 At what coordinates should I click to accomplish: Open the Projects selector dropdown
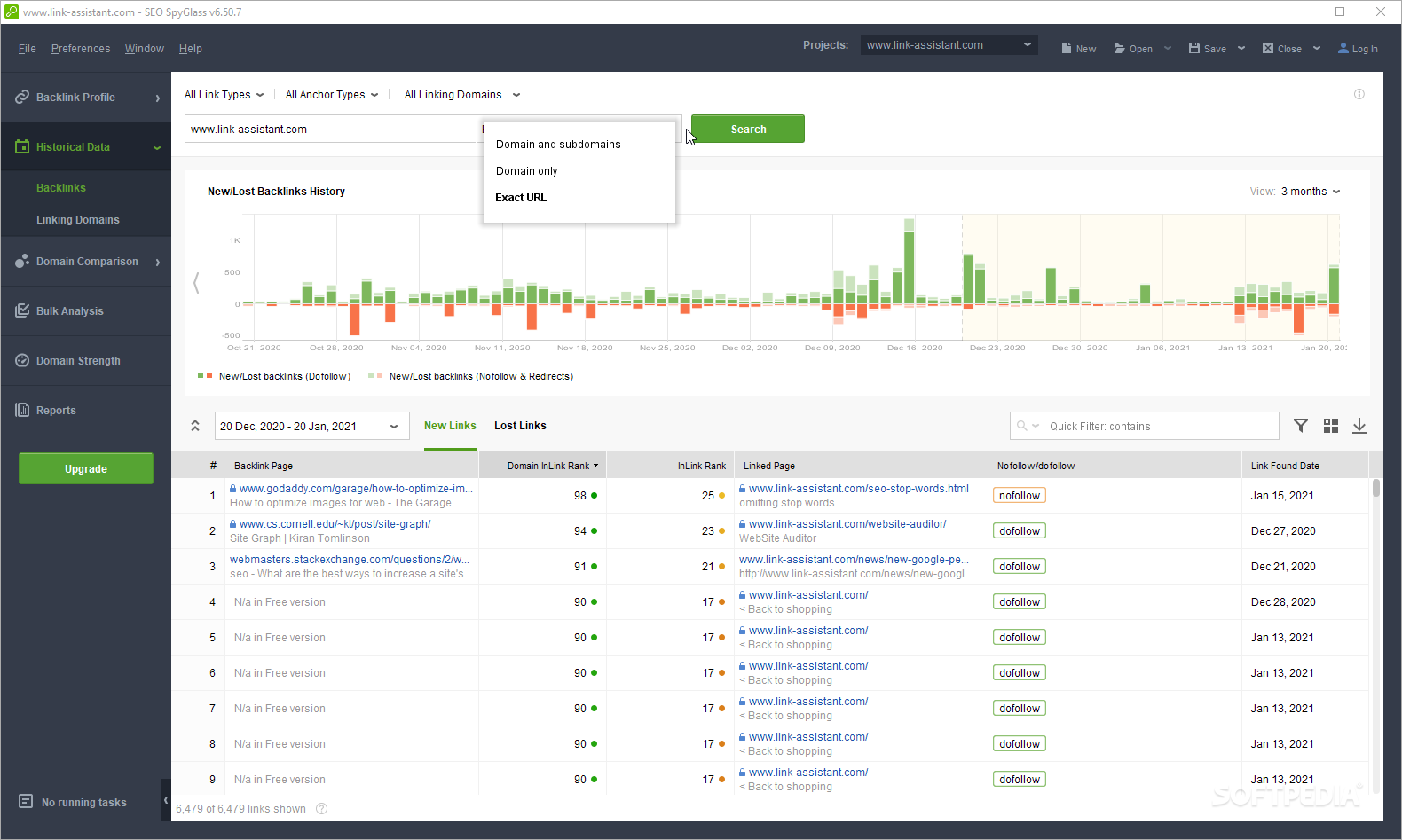(x=949, y=44)
